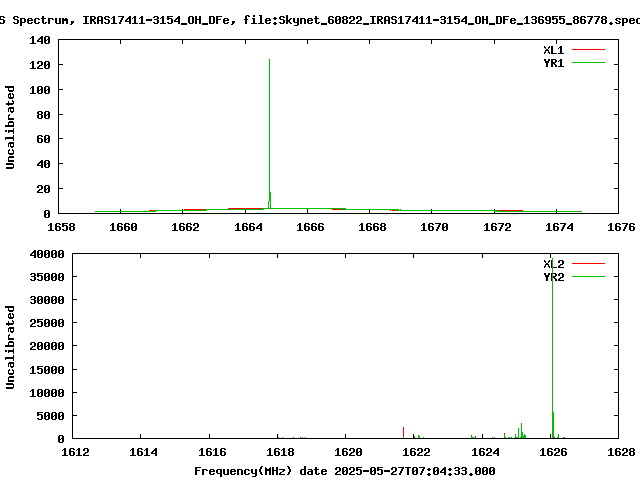Click the Frequency(MHz) date x-axis label
The height and width of the screenshot is (480, 640).
click(344, 471)
